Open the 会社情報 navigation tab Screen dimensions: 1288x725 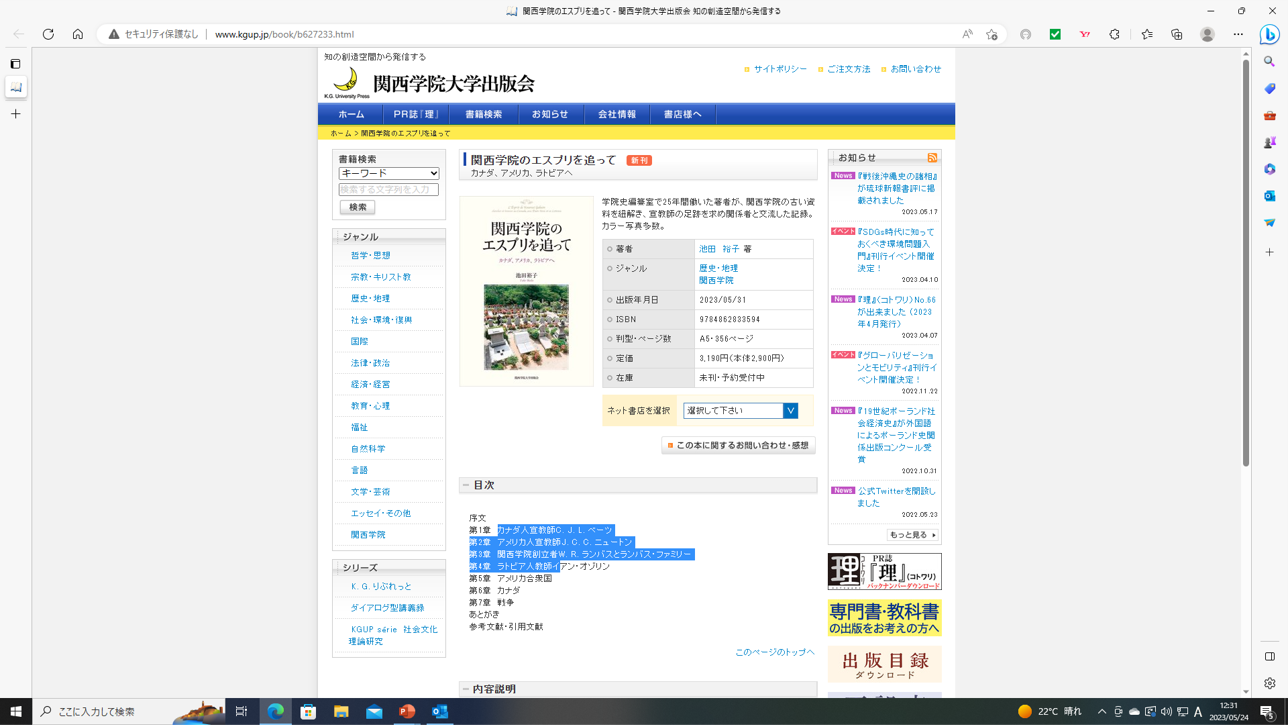(x=617, y=114)
